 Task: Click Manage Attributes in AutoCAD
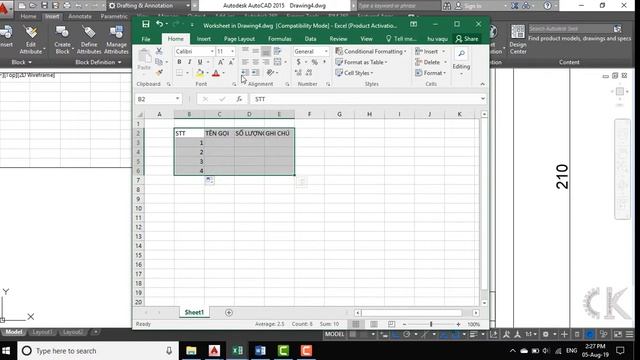[116, 40]
